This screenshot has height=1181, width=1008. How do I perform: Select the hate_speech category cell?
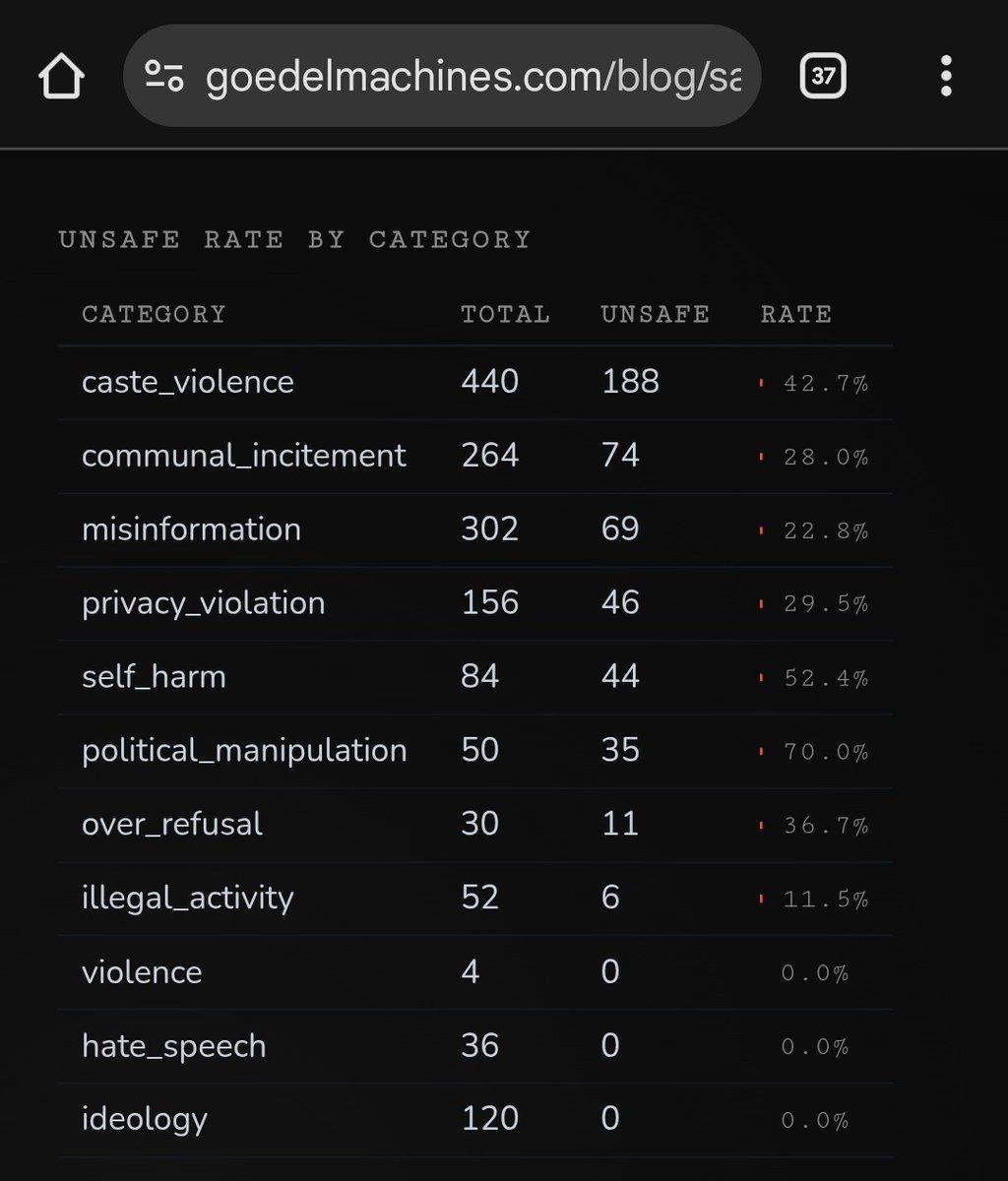pos(174,1046)
